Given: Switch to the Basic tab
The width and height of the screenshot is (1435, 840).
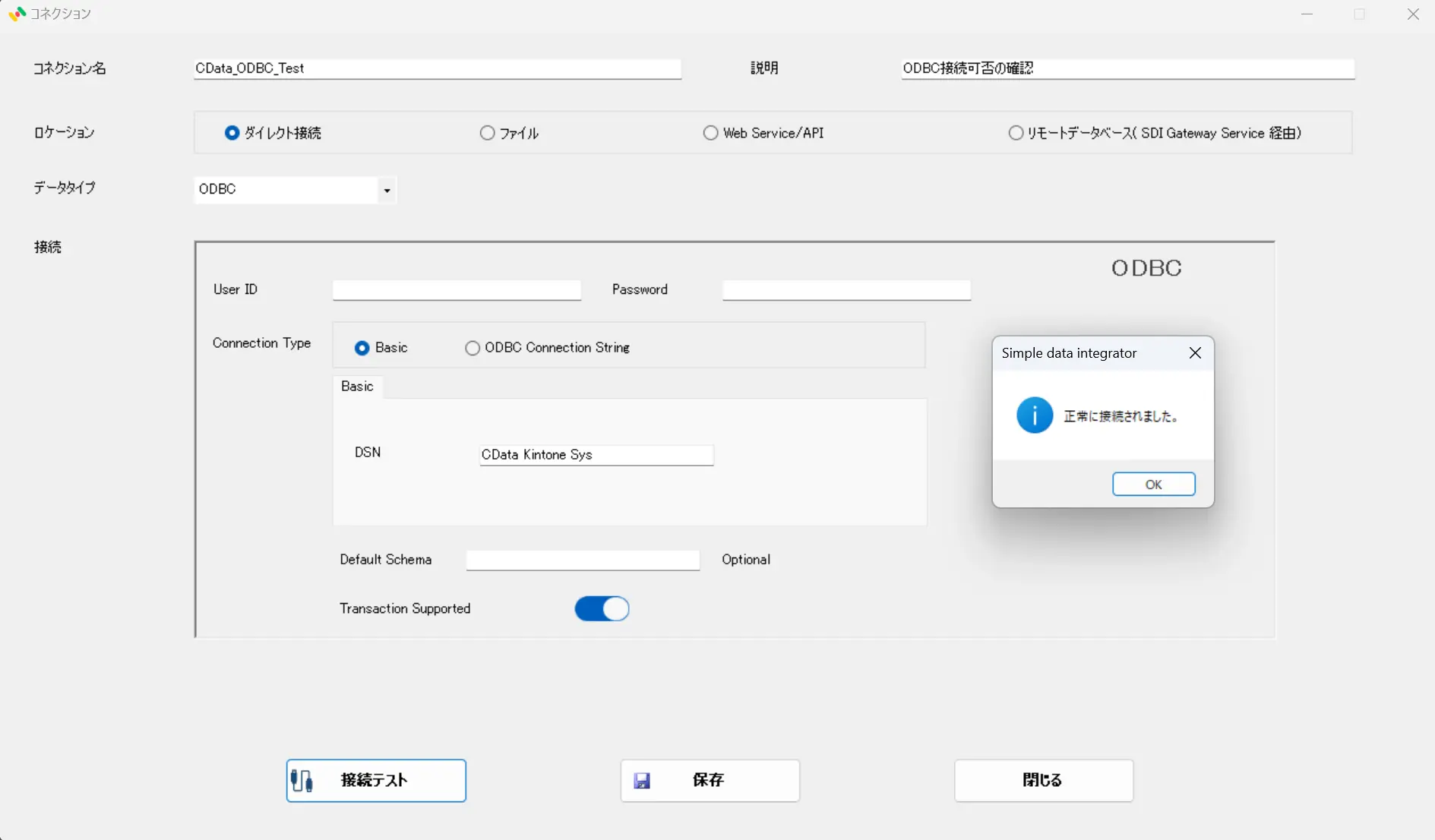Looking at the screenshot, I should pyautogui.click(x=357, y=387).
